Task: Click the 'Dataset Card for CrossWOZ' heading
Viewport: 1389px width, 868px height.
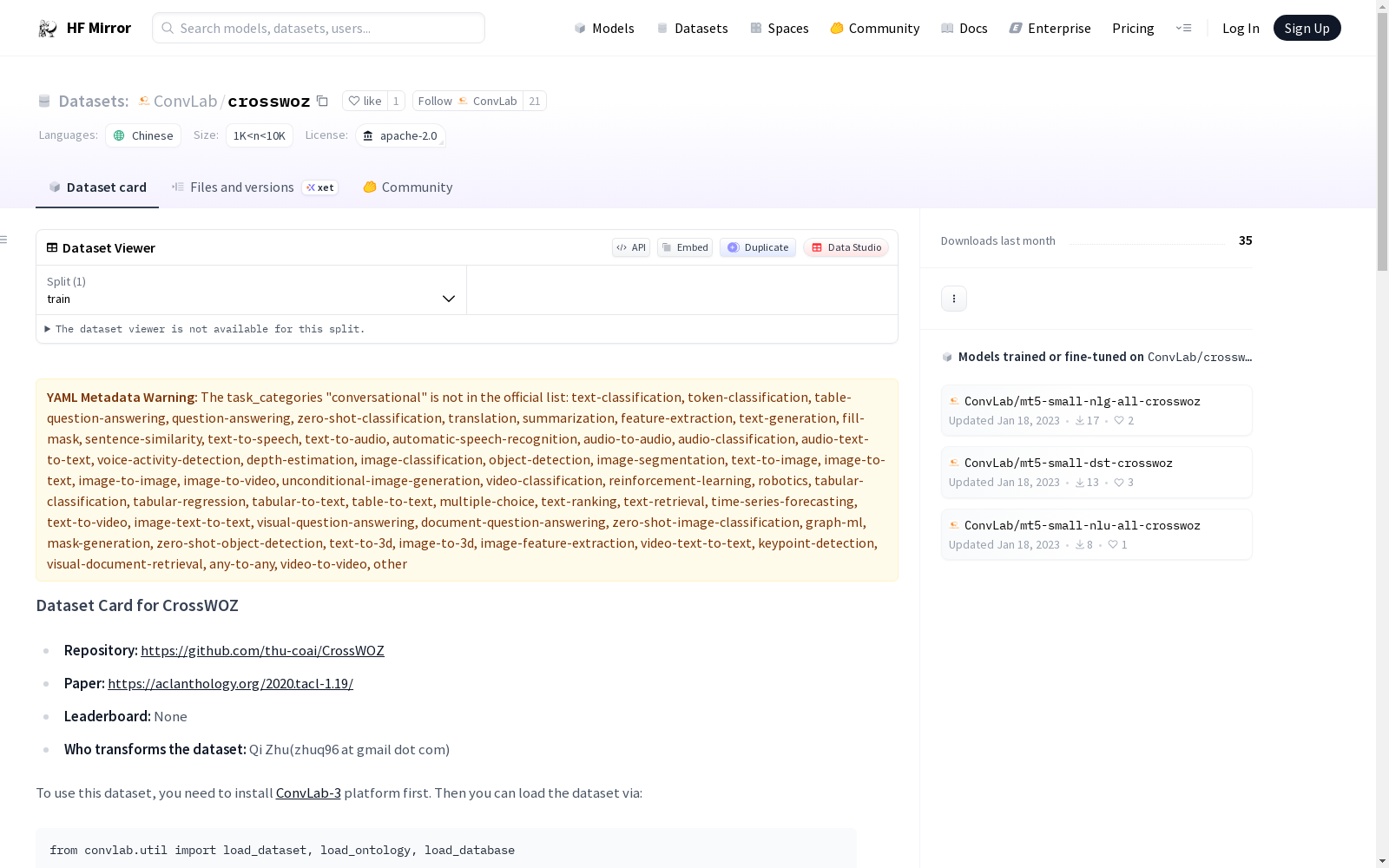Action: pos(137,605)
